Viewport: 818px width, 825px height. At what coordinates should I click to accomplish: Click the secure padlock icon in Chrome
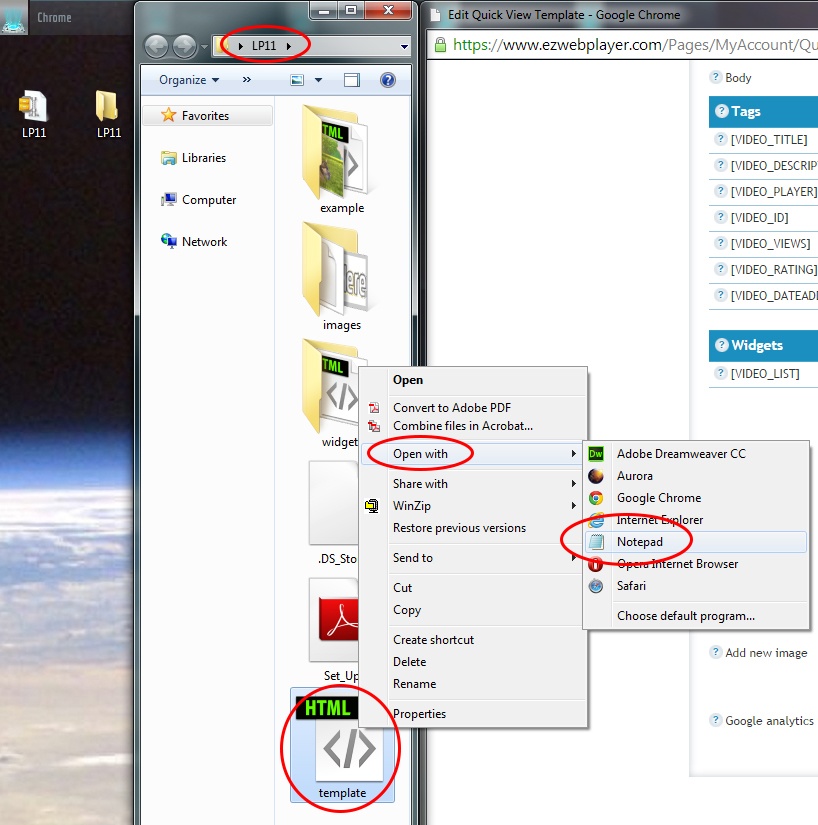point(440,45)
